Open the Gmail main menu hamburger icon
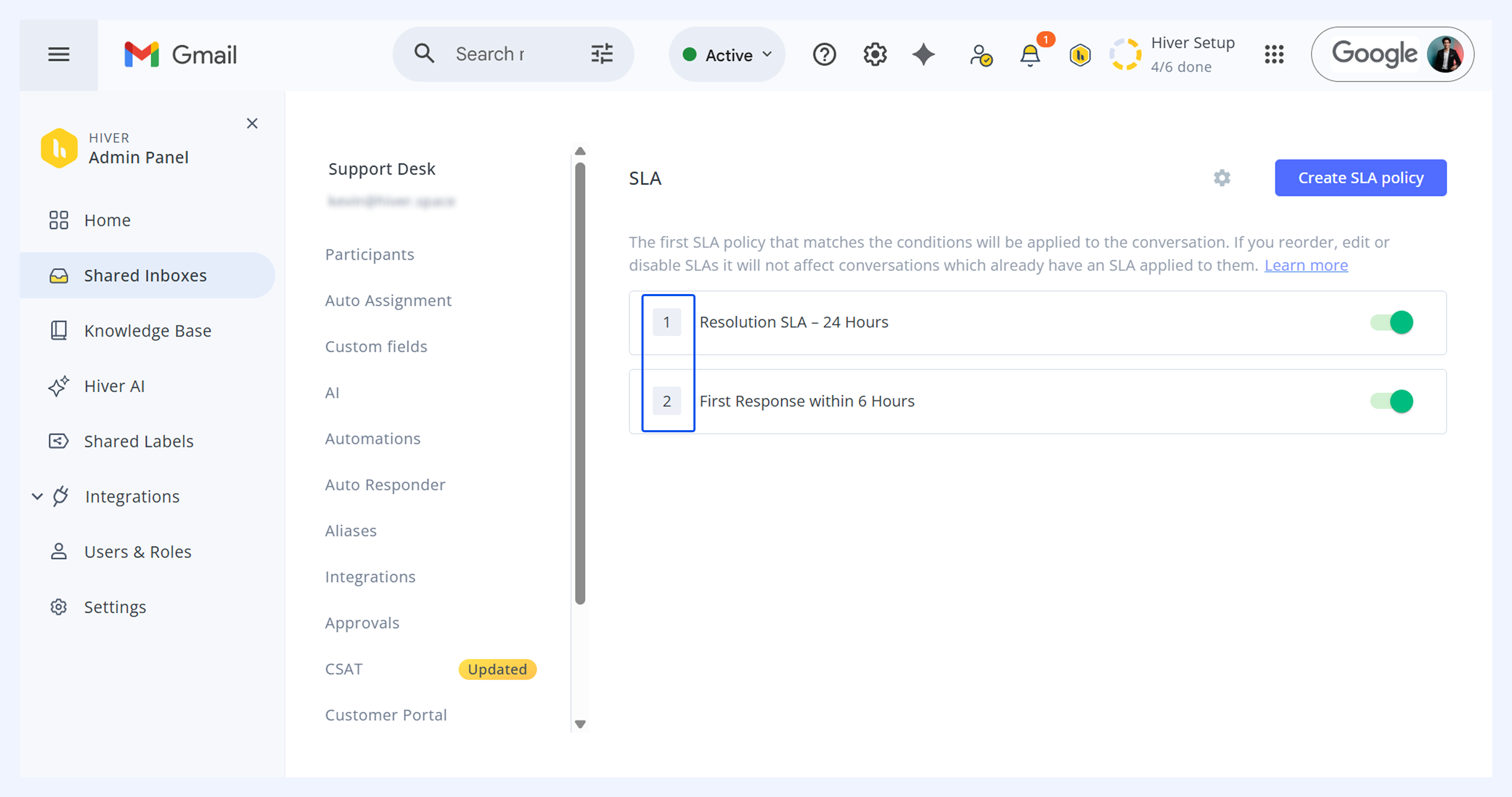Image resolution: width=1512 pixels, height=797 pixels. click(x=59, y=55)
